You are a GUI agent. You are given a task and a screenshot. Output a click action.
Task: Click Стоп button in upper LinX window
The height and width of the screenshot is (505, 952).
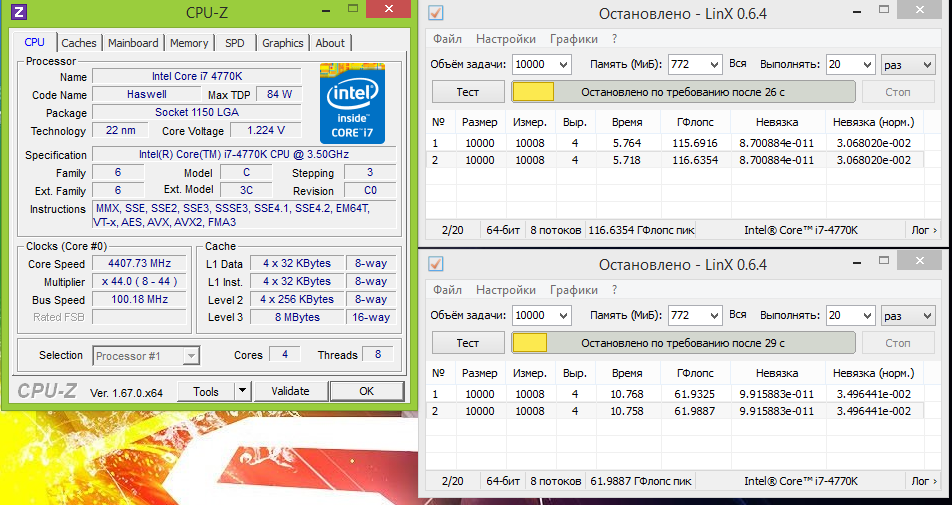pyautogui.click(x=898, y=92)
